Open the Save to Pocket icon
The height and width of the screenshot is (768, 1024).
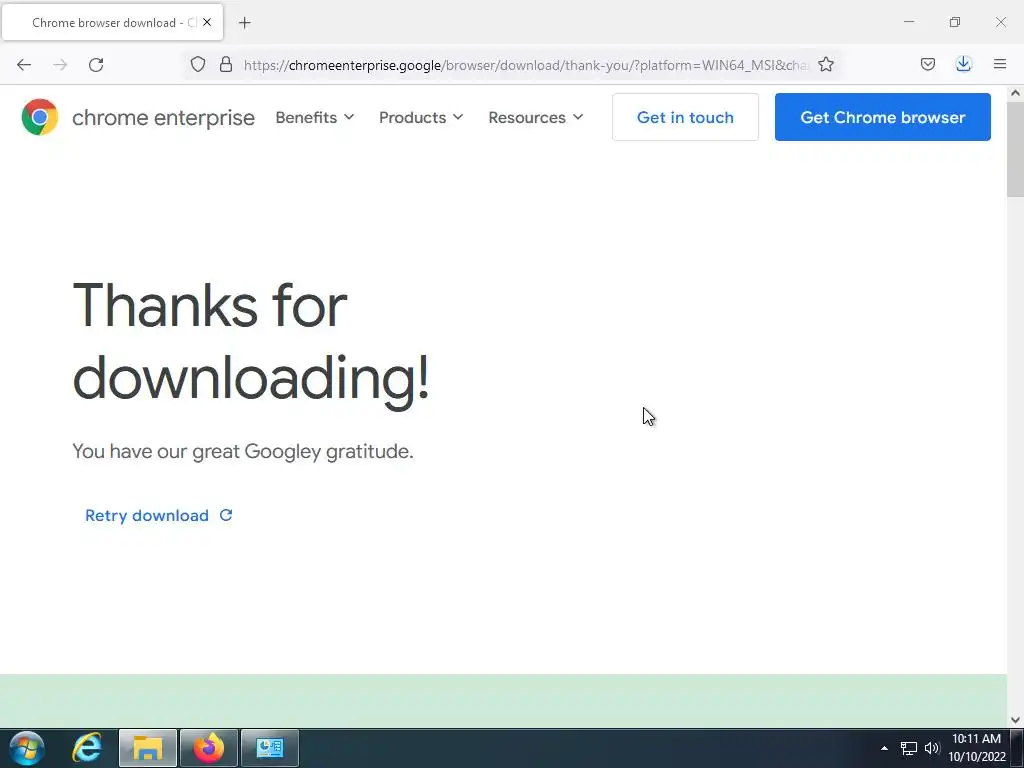pos(927,64)
